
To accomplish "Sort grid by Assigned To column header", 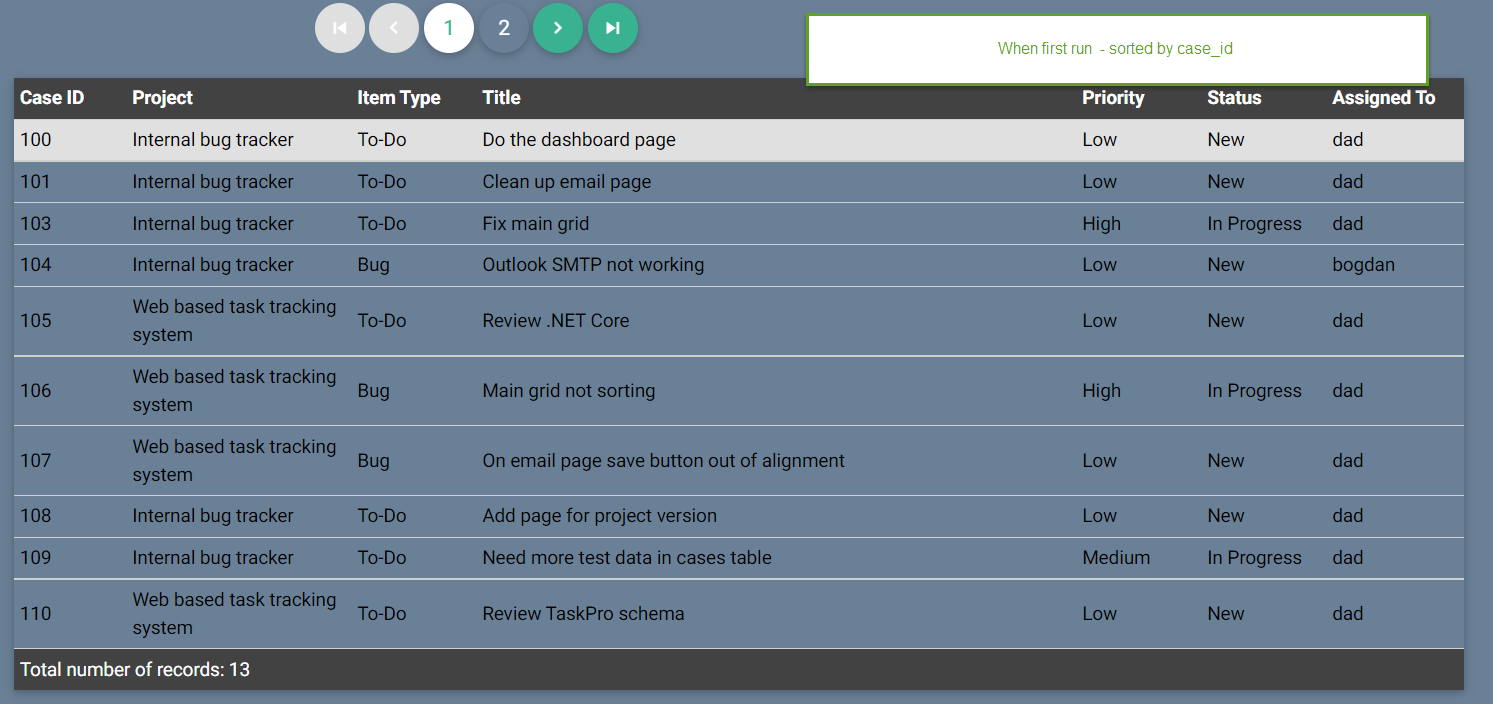I will (1383, 98).
